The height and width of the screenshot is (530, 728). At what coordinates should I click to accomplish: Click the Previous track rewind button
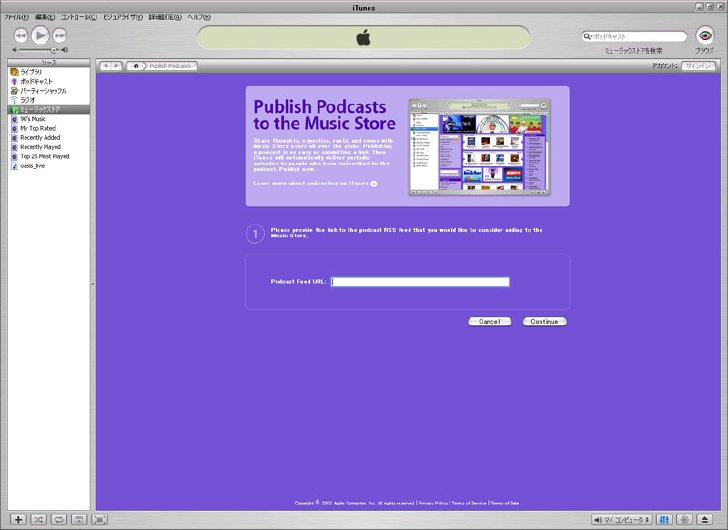pos(21,35)
